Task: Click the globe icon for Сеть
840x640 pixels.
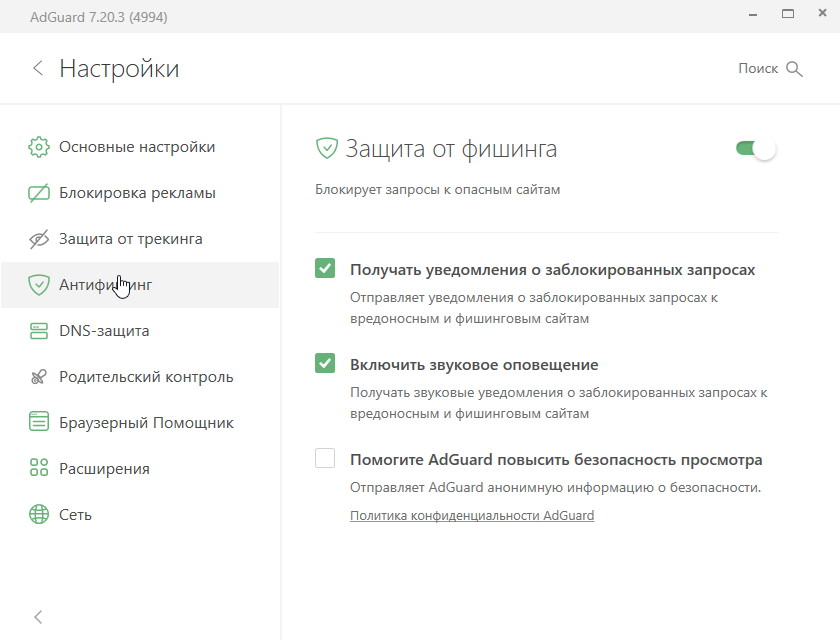Action: [x=39, y=514]
